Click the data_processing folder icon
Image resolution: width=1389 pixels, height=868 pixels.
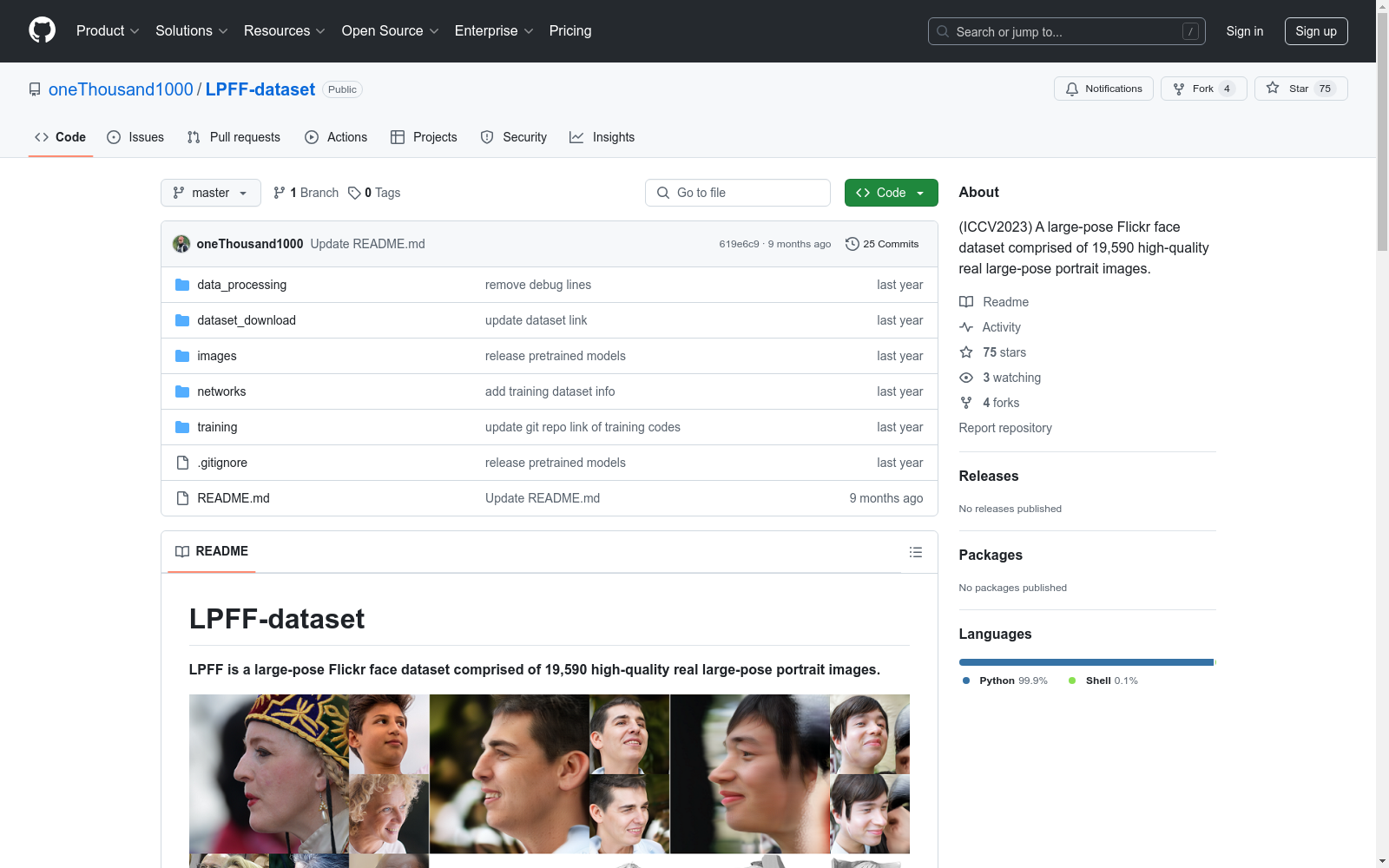pos(182,285)
